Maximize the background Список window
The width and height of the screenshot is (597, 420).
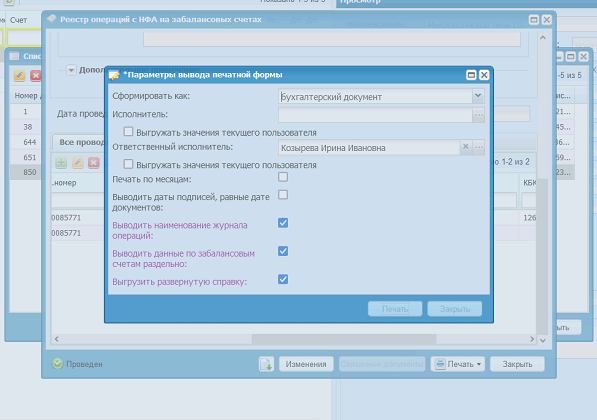(x=570, y=57)
